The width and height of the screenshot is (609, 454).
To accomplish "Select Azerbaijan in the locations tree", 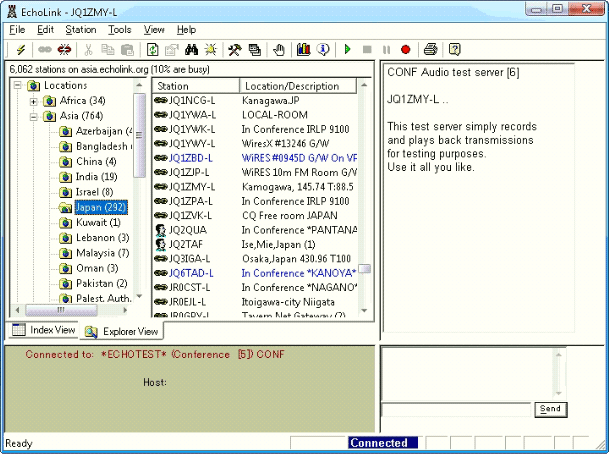I will [x=104, y=131].
